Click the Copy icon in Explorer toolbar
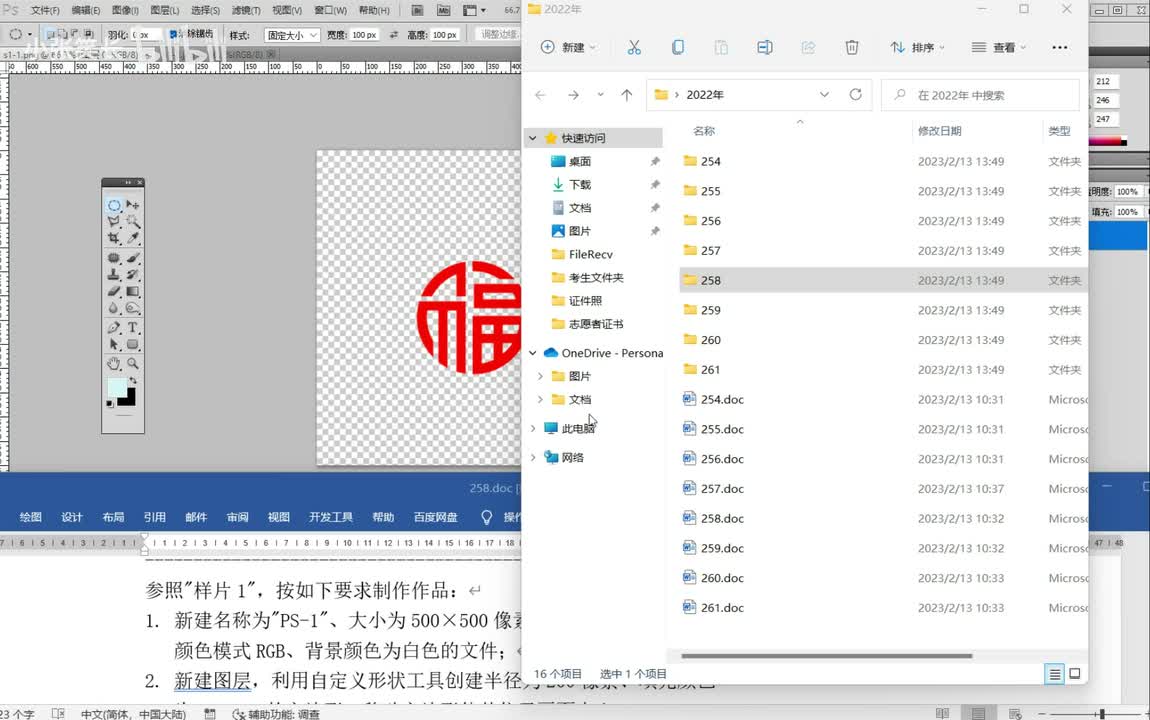The height and width of the screenshot is (720, 1150). tap(678, 48)
